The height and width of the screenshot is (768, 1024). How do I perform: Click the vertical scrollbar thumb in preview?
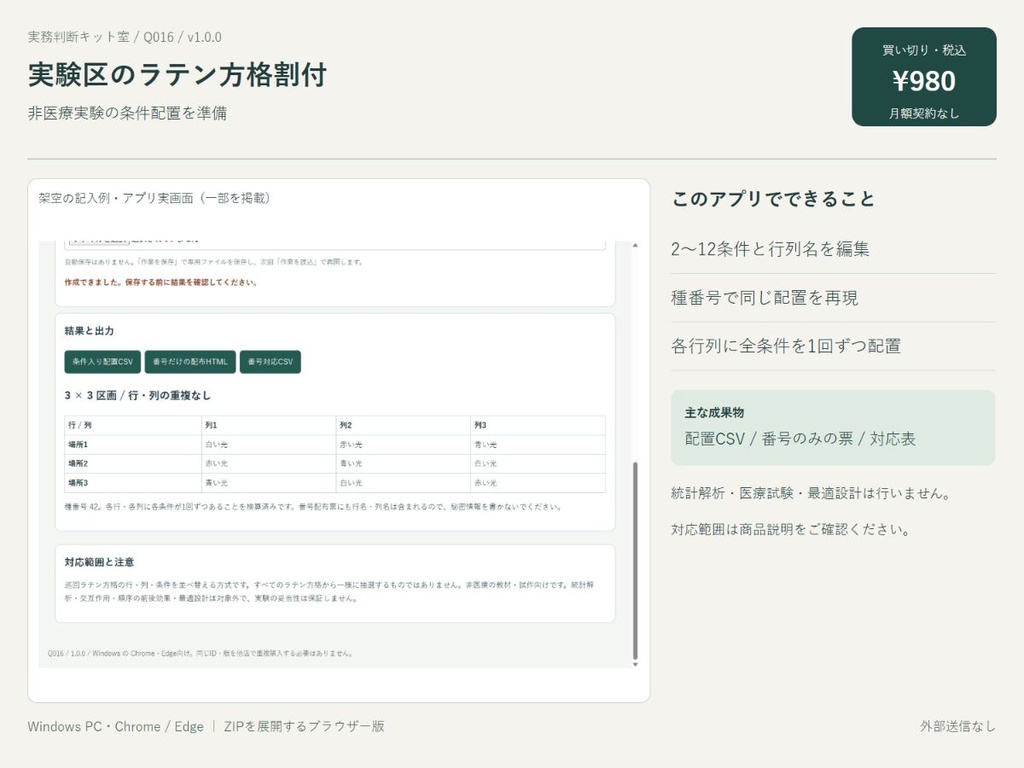[635, 561]
